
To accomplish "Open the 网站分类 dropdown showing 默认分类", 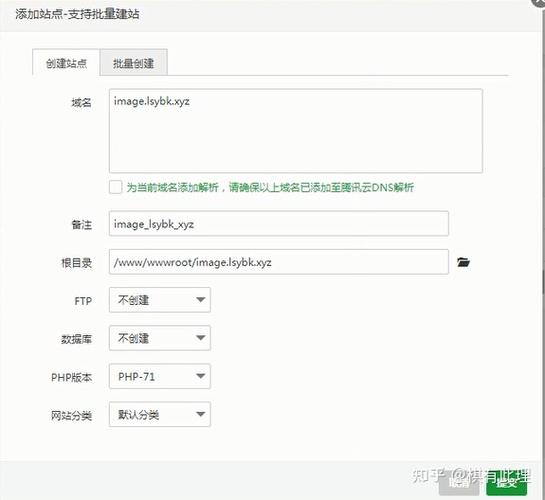I will click(x=160, y=415).
